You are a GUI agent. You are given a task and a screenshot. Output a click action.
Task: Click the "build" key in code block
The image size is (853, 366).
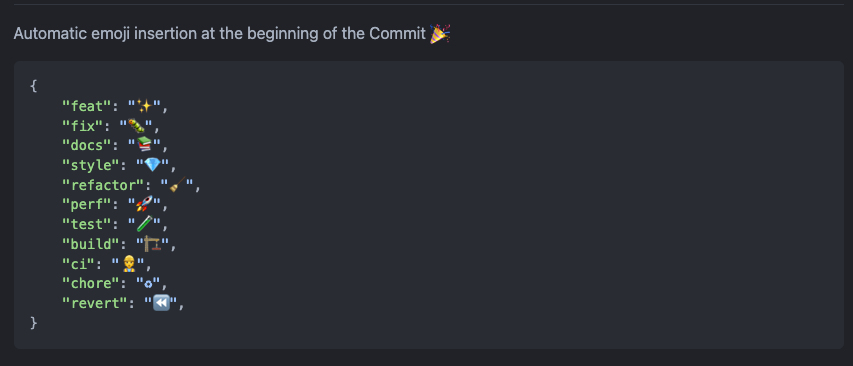(91, 244)
